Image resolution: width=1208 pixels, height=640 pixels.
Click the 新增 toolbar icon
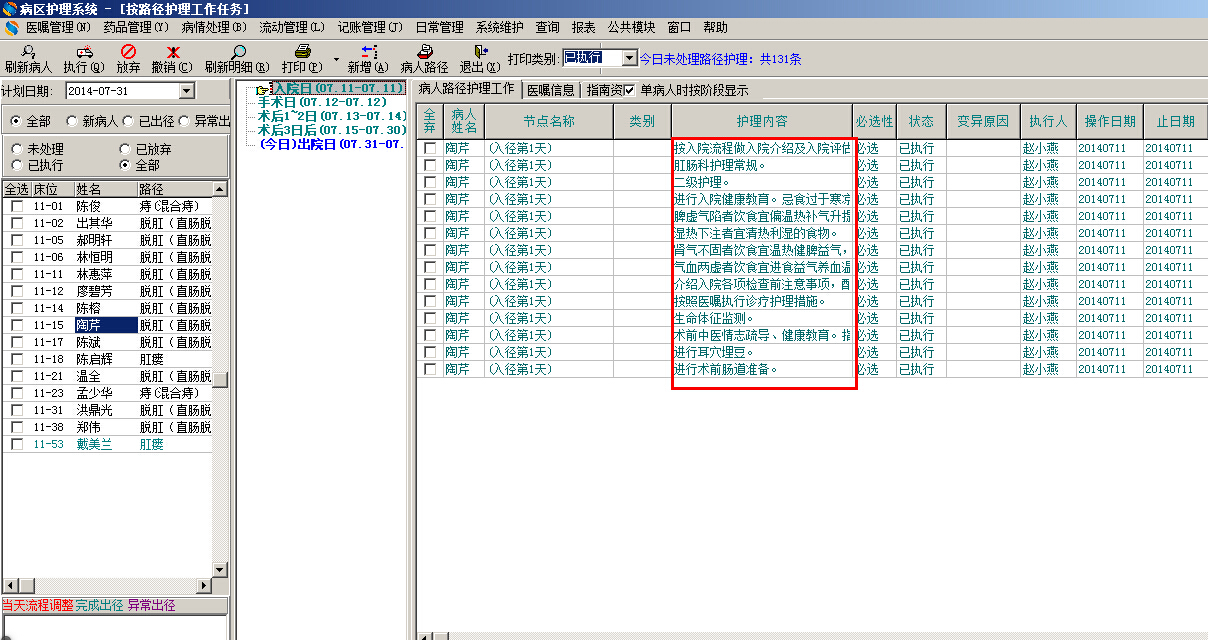click(368, 51)
